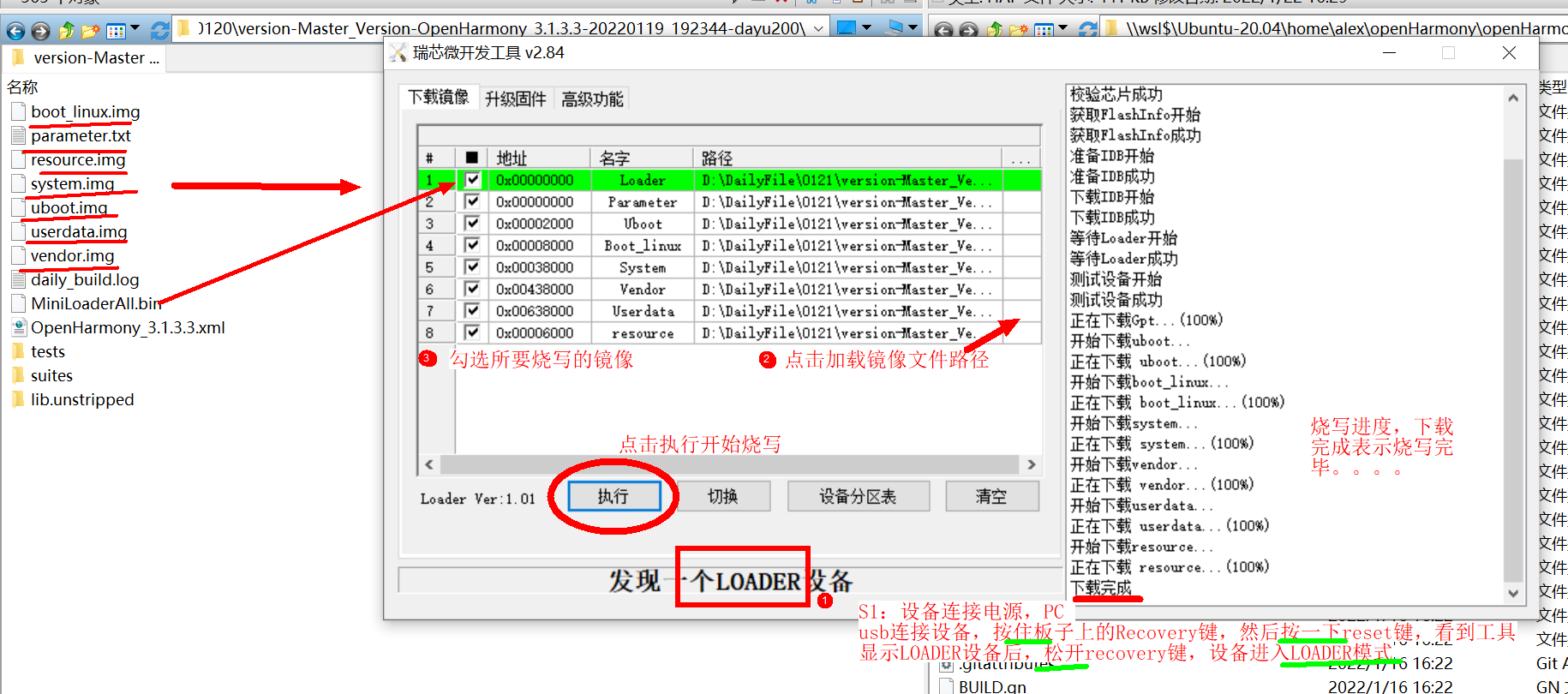Create new folder in right pane
This screenshot has height=694, width=1568.
click(x=1019, y=31)
